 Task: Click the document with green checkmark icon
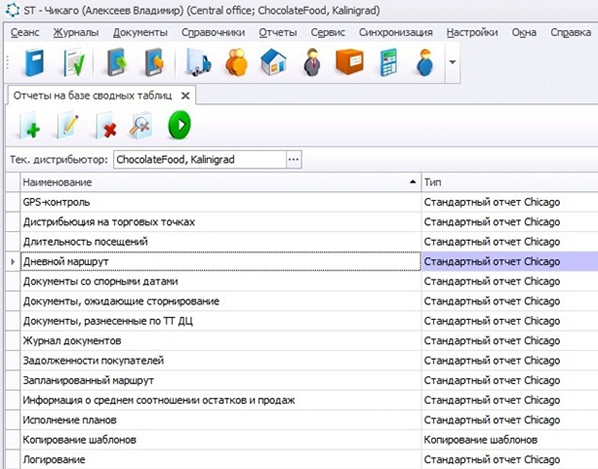(x=74, y=62)
